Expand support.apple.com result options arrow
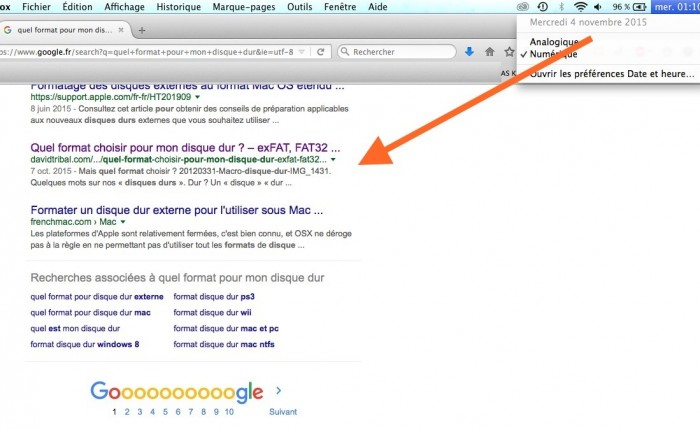Viewport: 700px width, 430px height. (x=198, y=97)
